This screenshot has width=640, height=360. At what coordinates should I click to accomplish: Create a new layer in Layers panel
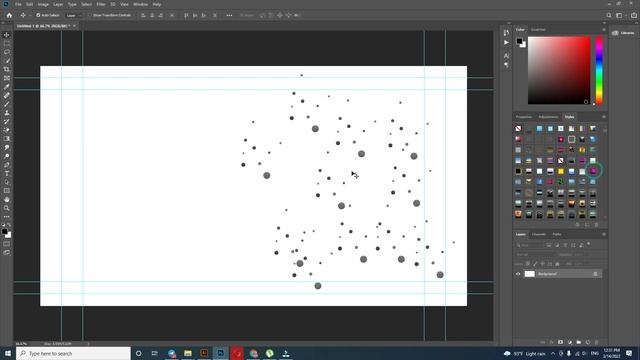(588, 342)
